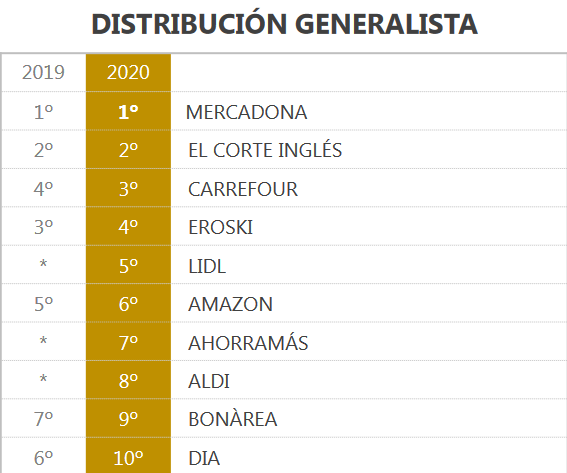Click the 2019 rank 6º for DIA
Viewport: 567px width, 473px height.
coord(43,458)
